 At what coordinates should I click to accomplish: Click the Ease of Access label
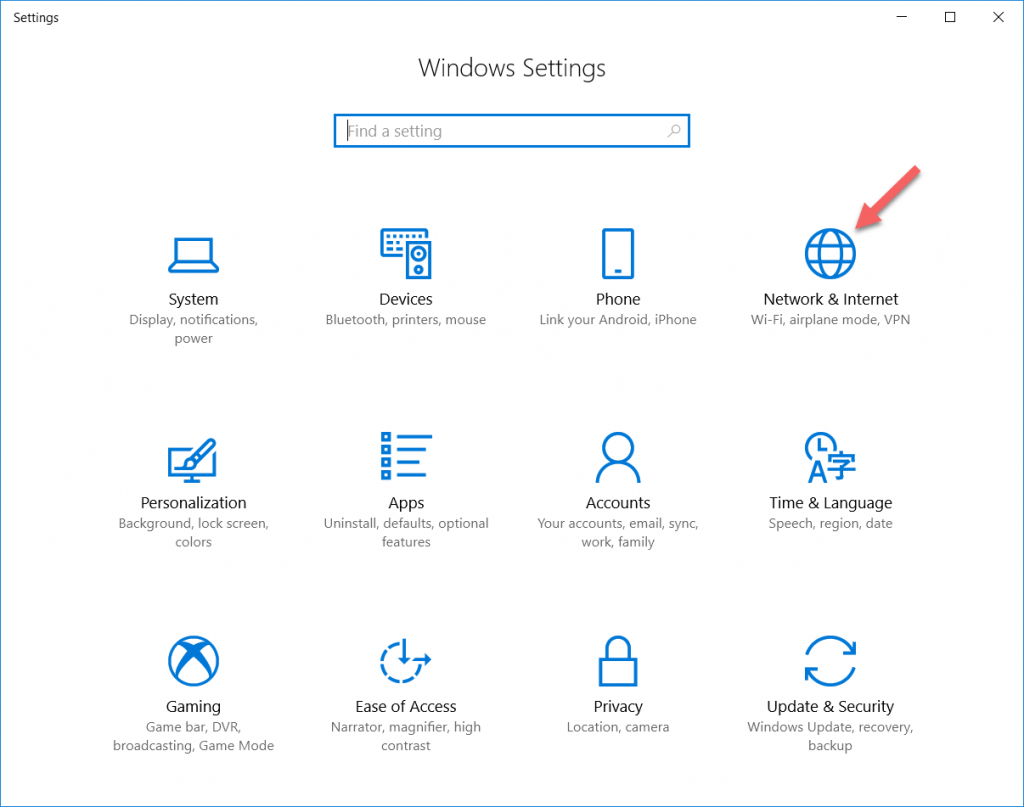[406, 706]
